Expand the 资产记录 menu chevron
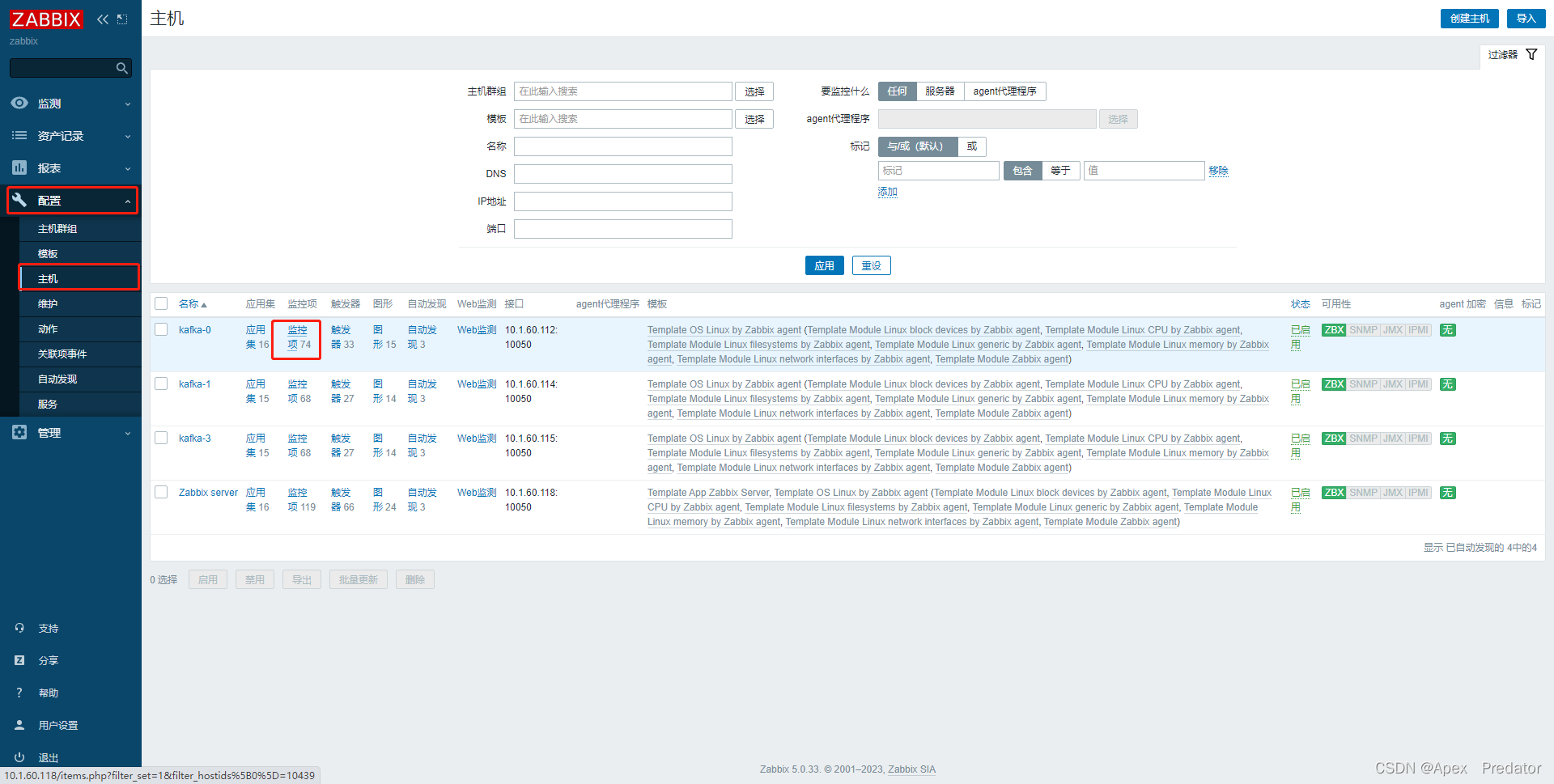 pos(127,137)
